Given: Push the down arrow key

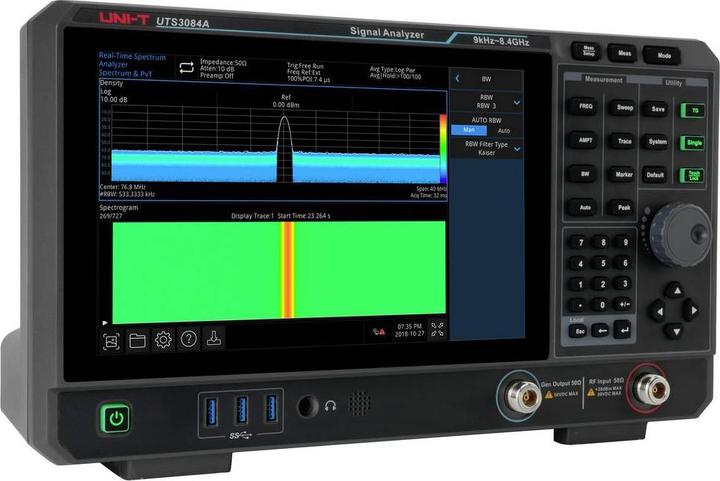Looking at the screenshot, I should tap(674, 330).
